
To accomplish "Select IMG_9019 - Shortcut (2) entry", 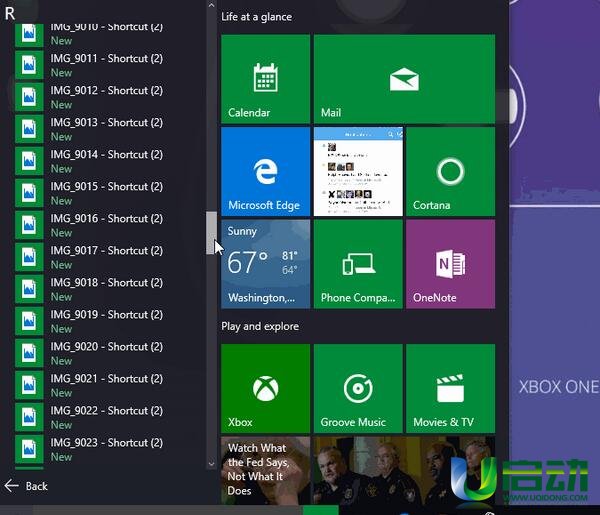I will [109, 321].
